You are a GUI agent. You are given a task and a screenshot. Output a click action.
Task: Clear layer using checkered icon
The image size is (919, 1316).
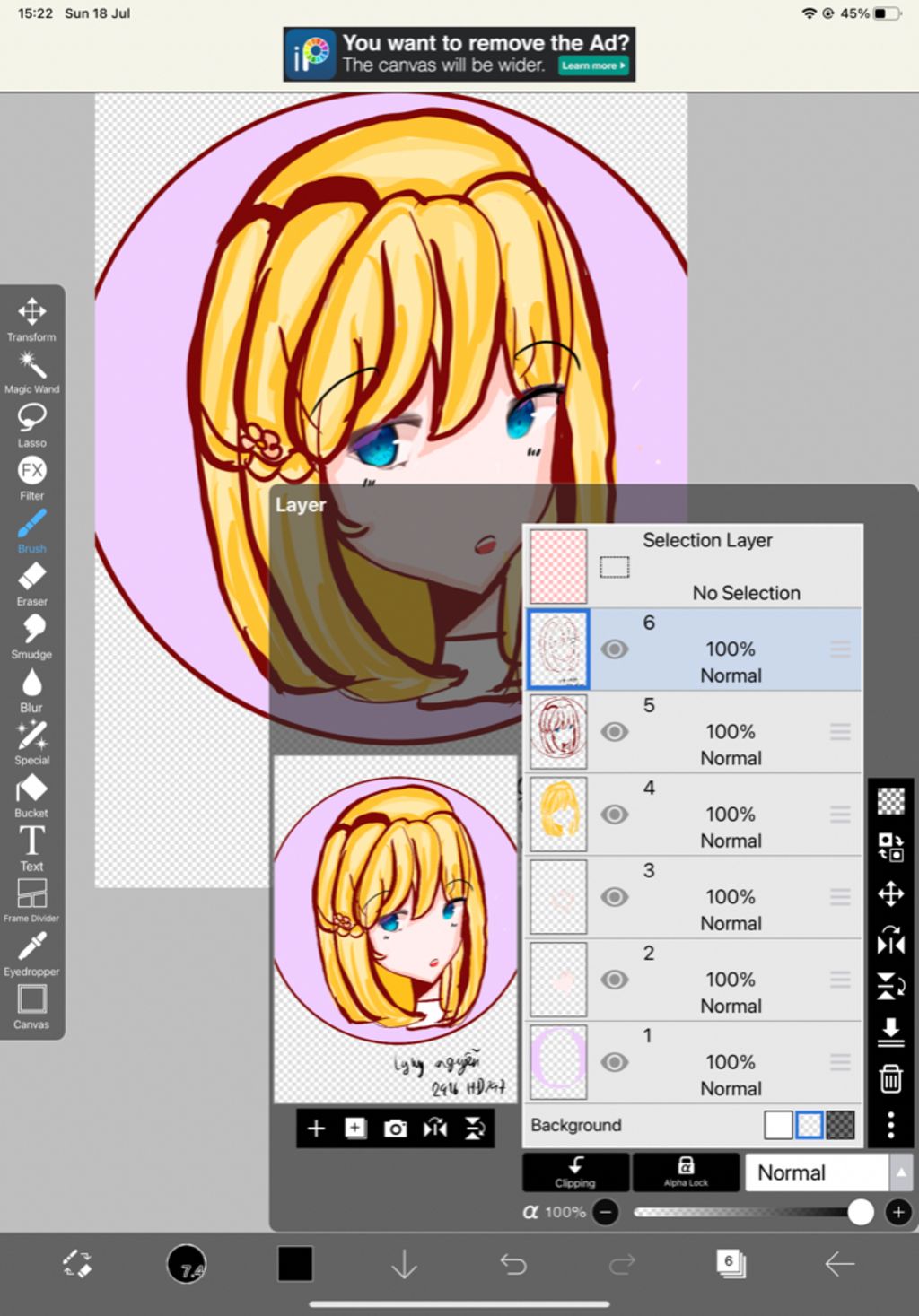pyautogui.click(x=890, y=800)
